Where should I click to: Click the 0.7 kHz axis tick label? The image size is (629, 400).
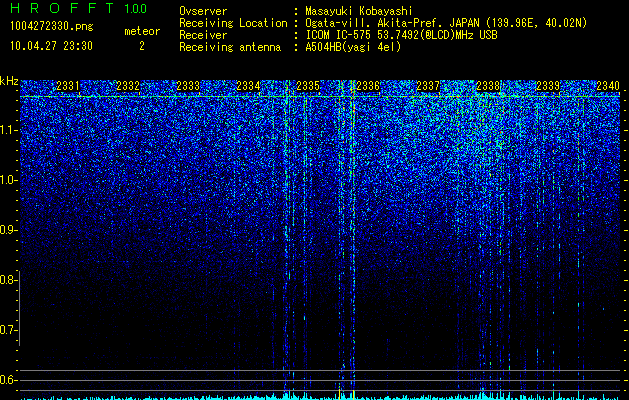8,330
